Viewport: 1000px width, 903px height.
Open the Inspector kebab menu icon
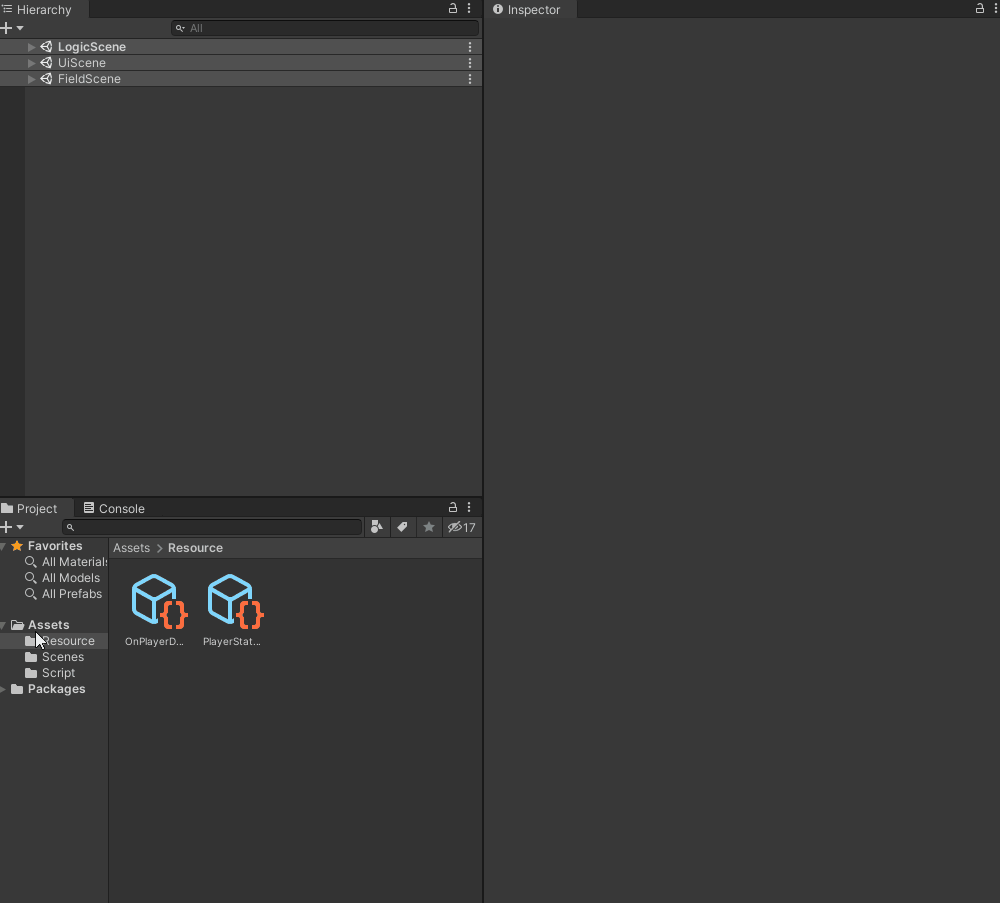coord(996,8)
